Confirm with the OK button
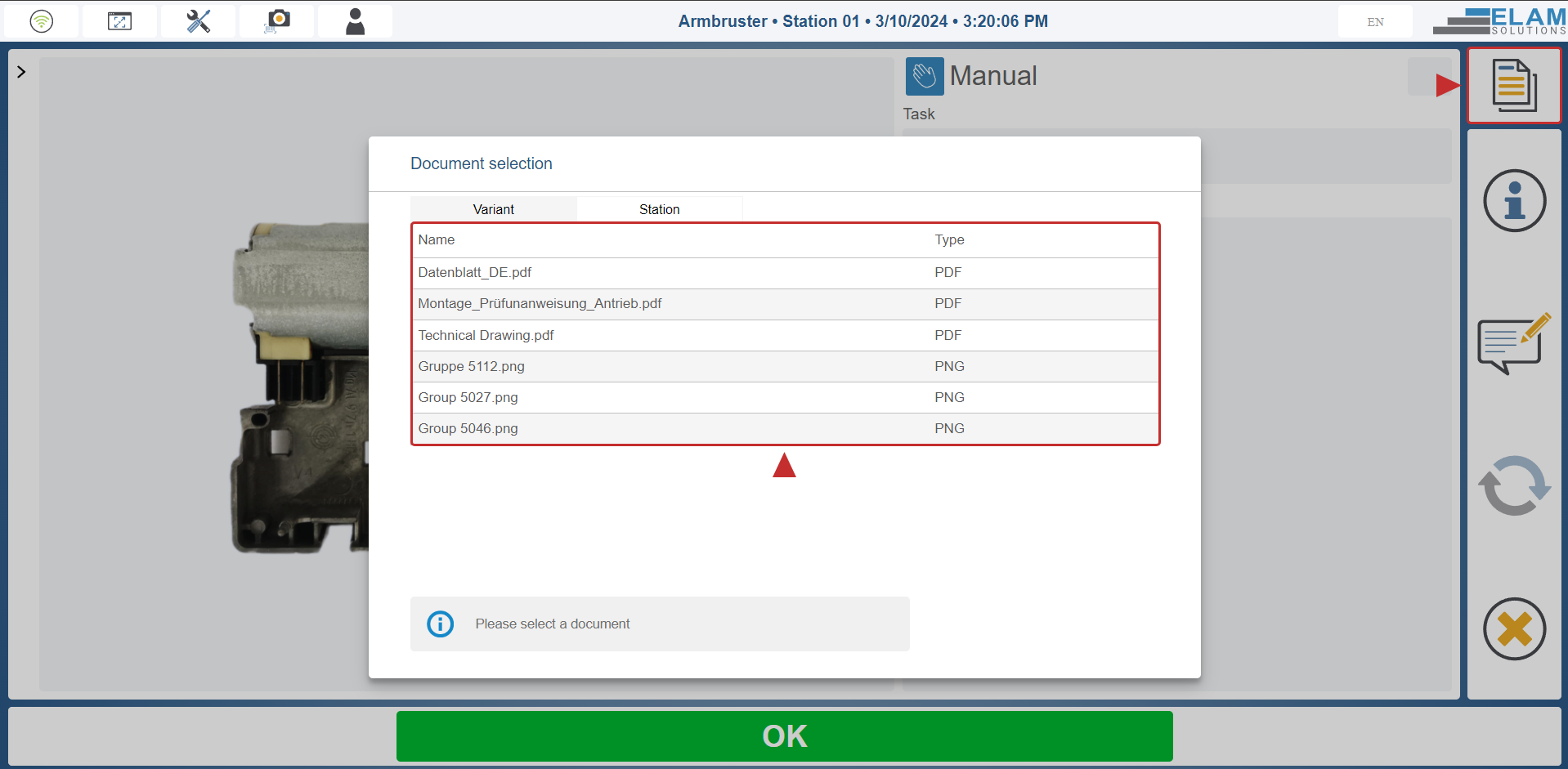 pos(783,735)
